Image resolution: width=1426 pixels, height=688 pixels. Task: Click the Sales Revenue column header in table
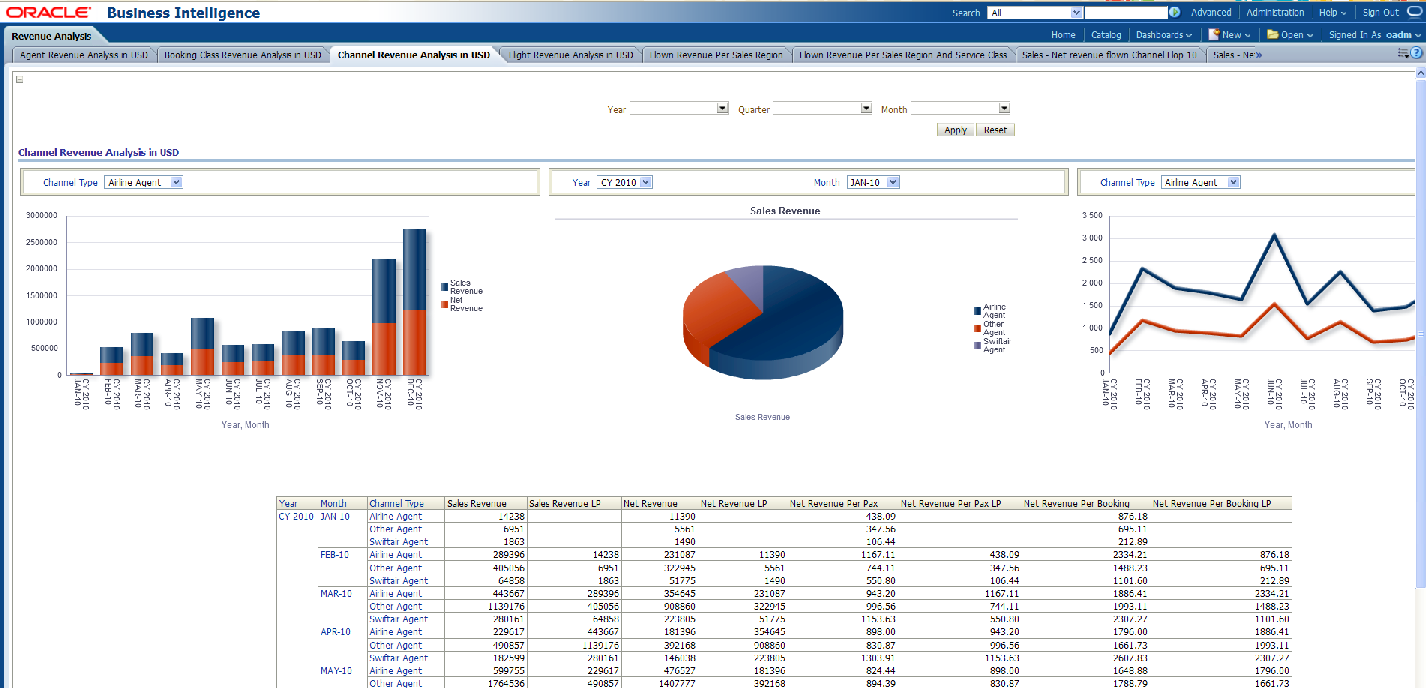coord(476,504)
